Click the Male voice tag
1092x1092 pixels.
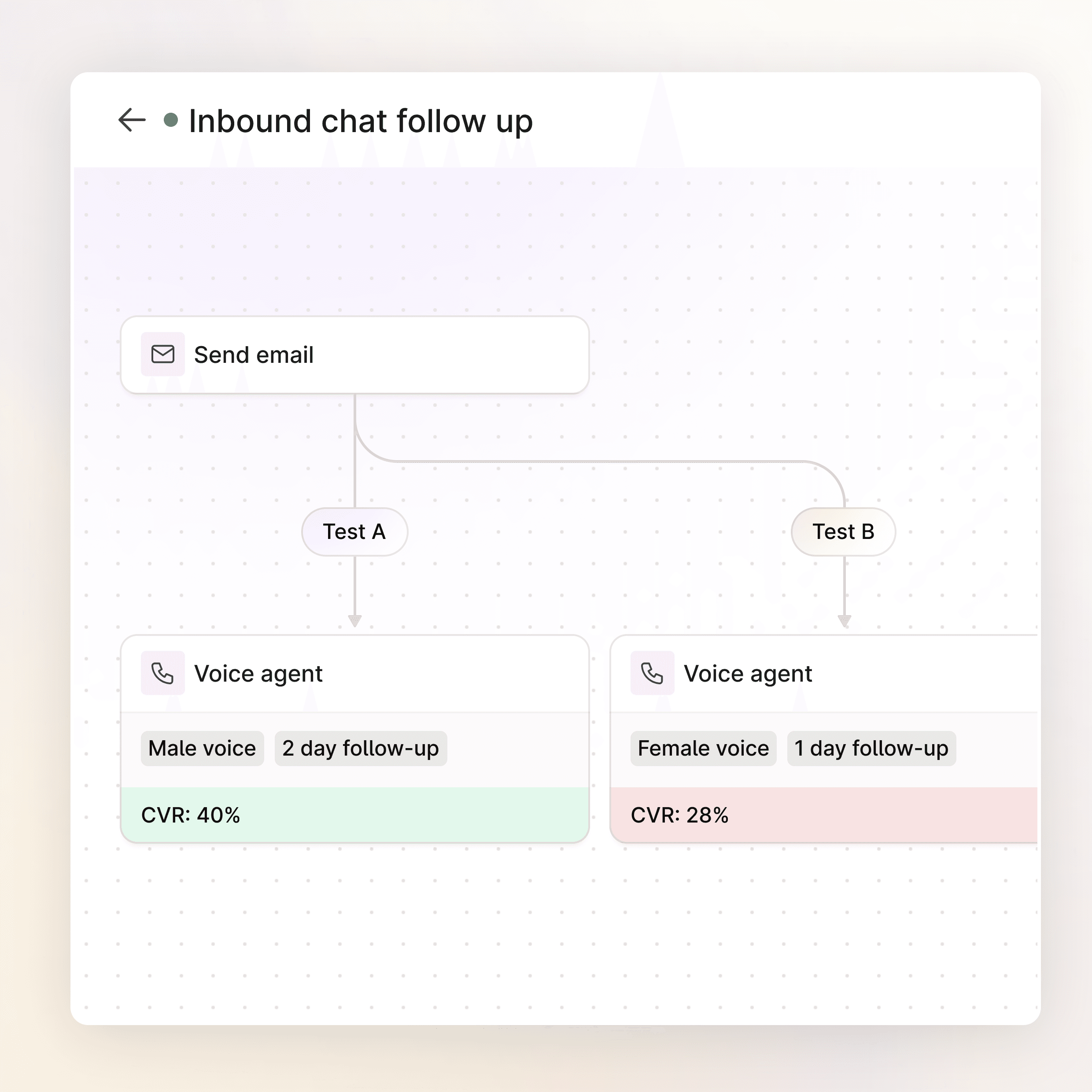pyautogui.click(x=203, y=749)
